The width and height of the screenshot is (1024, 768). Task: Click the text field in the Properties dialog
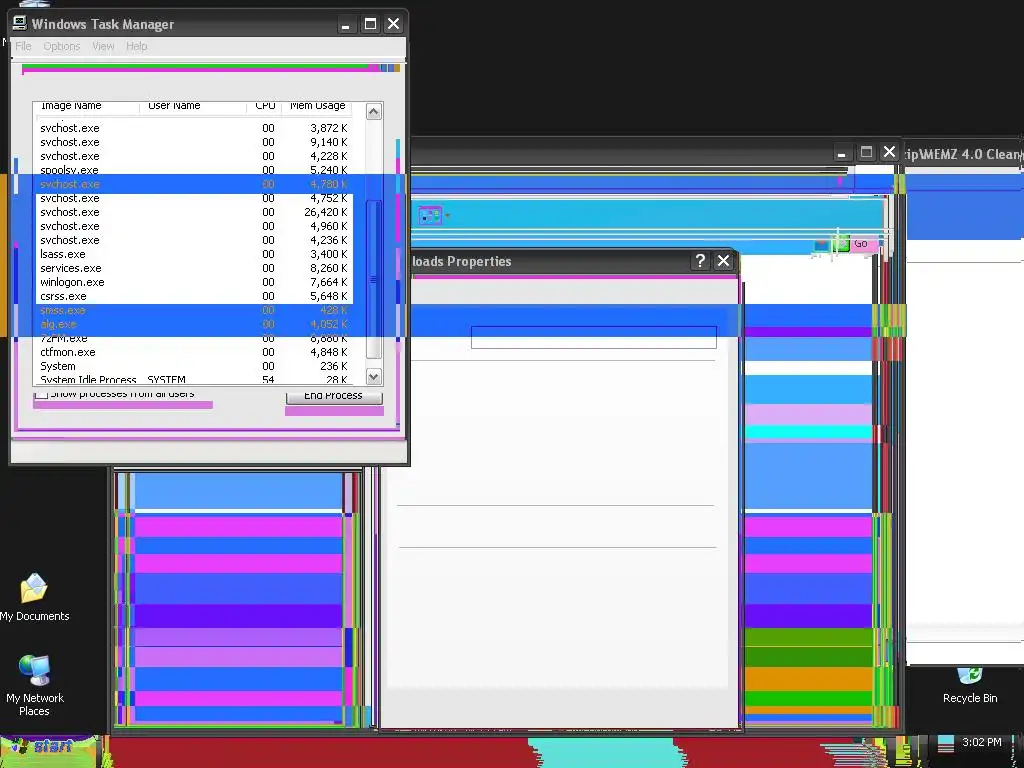pyautogui.click(x=594, y=338)
